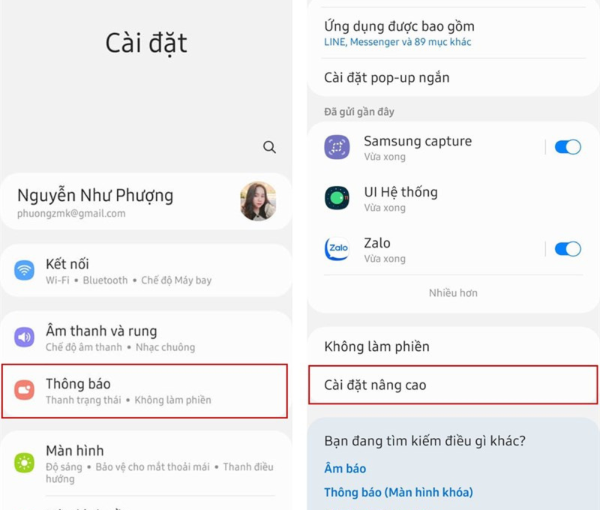The width and height of the screenshot is (600, 510).
Task: Open Cài đặt pop-up ngắn
Action: 453,78
